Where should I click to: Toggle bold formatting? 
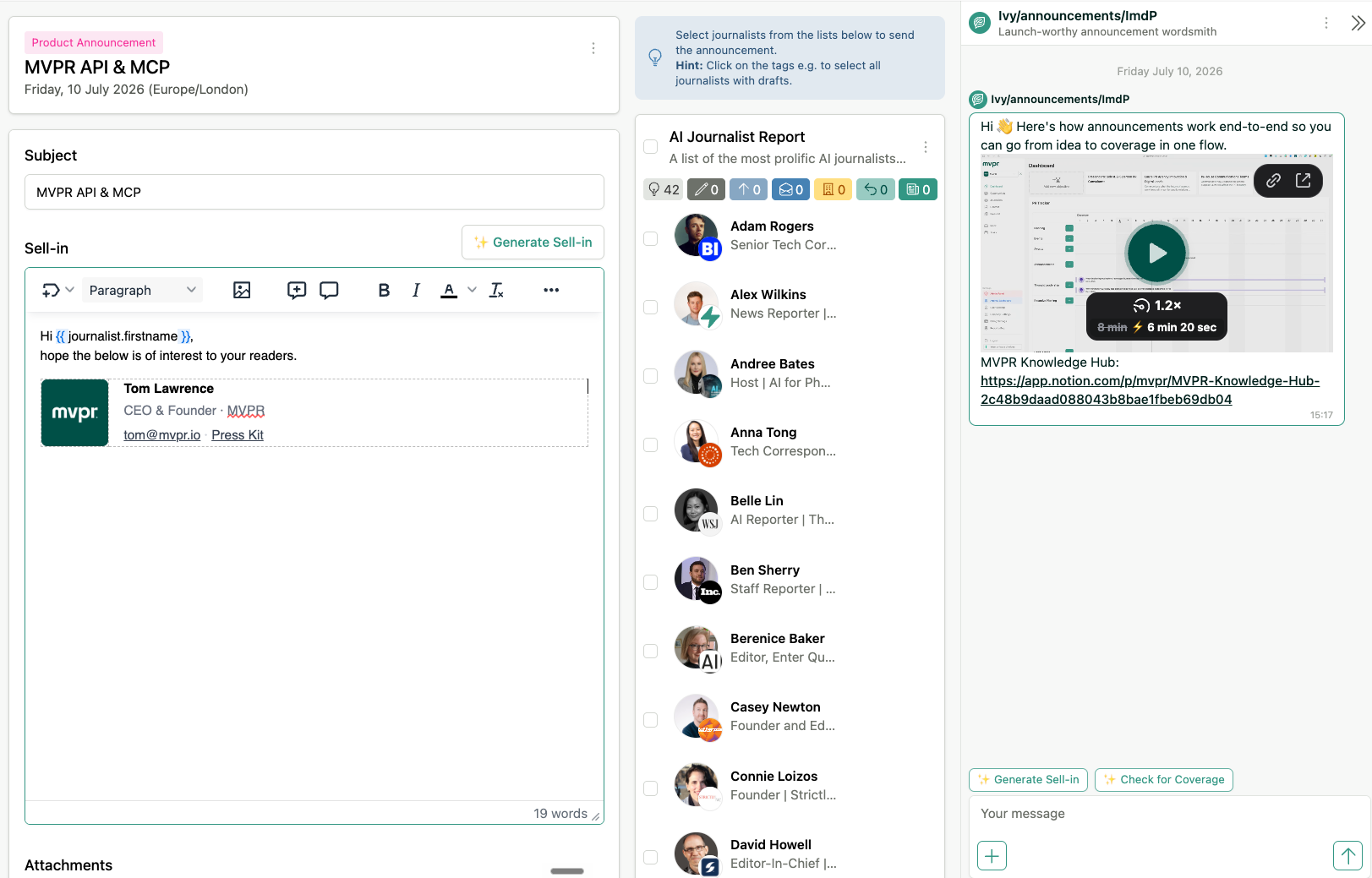[384, 290]
